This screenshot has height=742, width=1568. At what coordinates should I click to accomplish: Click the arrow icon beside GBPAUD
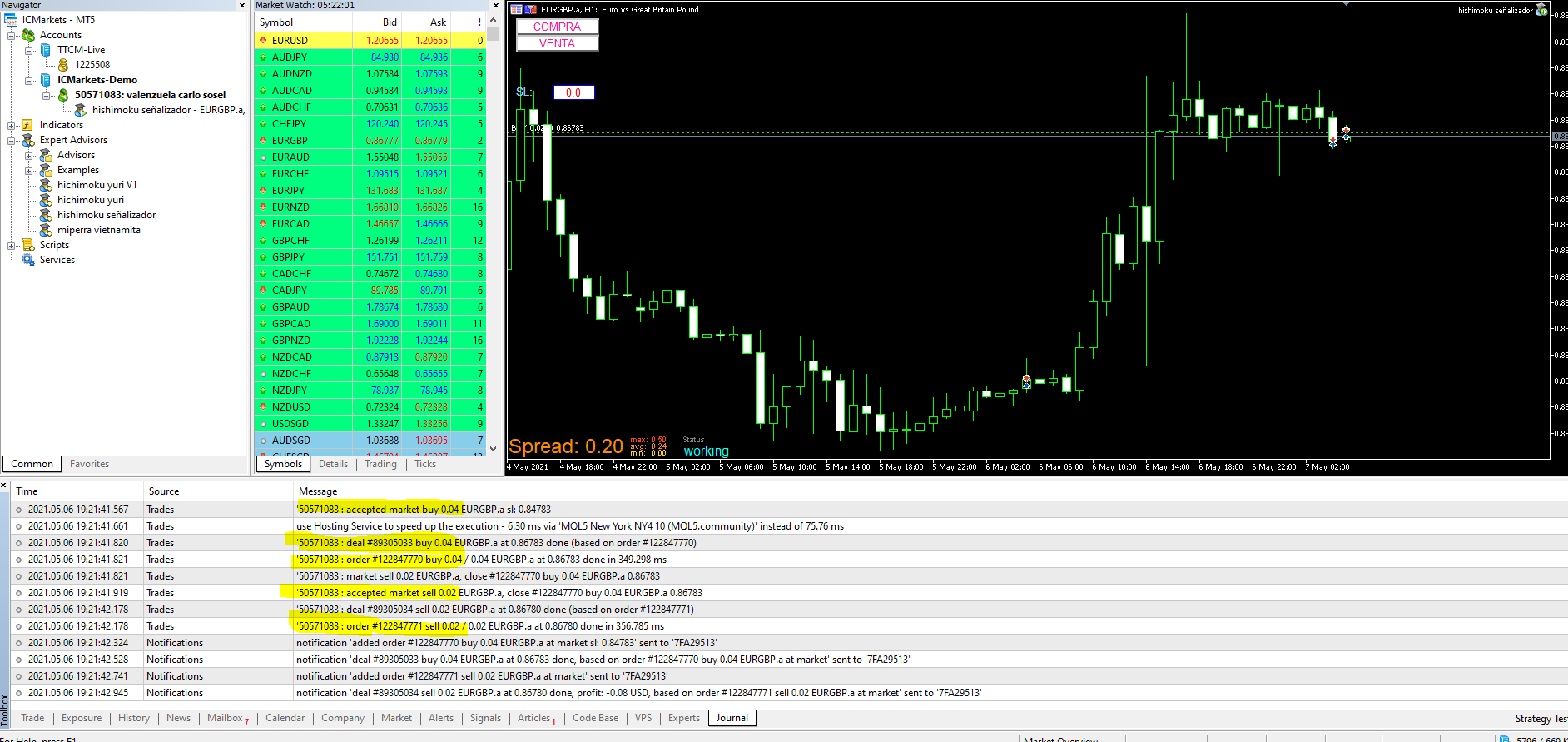point(263,306)
